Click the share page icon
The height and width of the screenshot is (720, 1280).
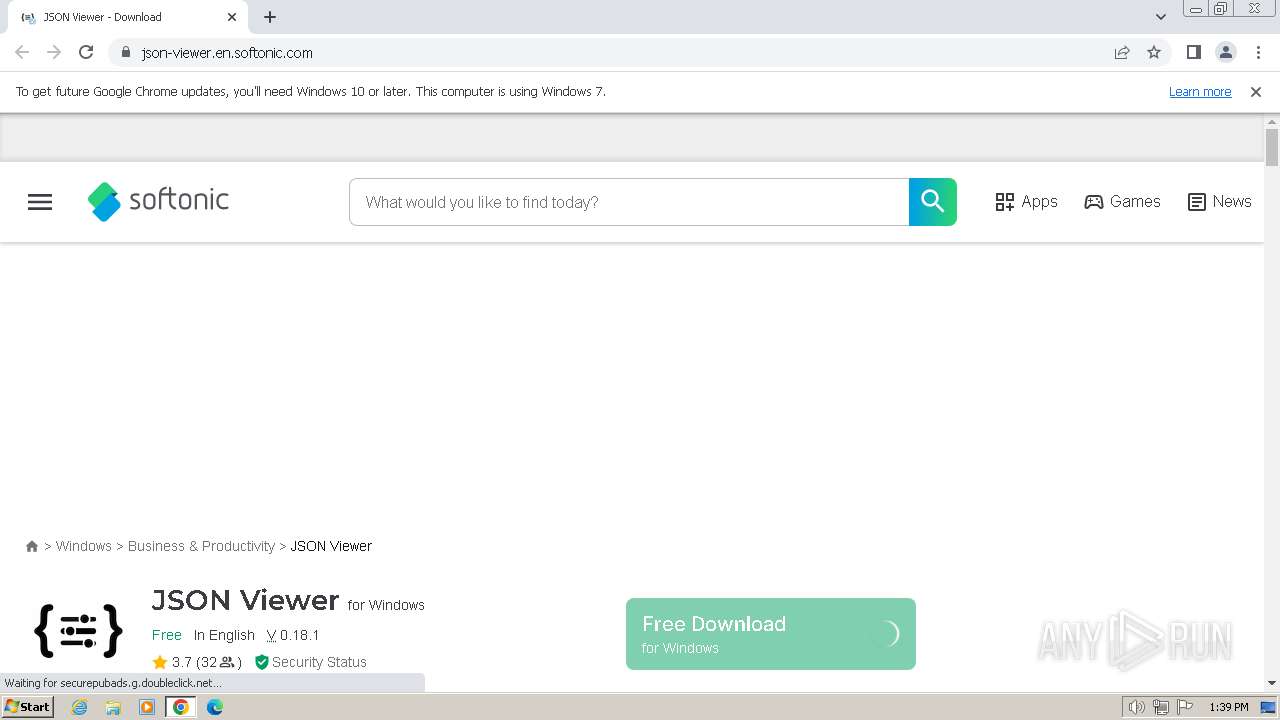(x=1122, y=52)
